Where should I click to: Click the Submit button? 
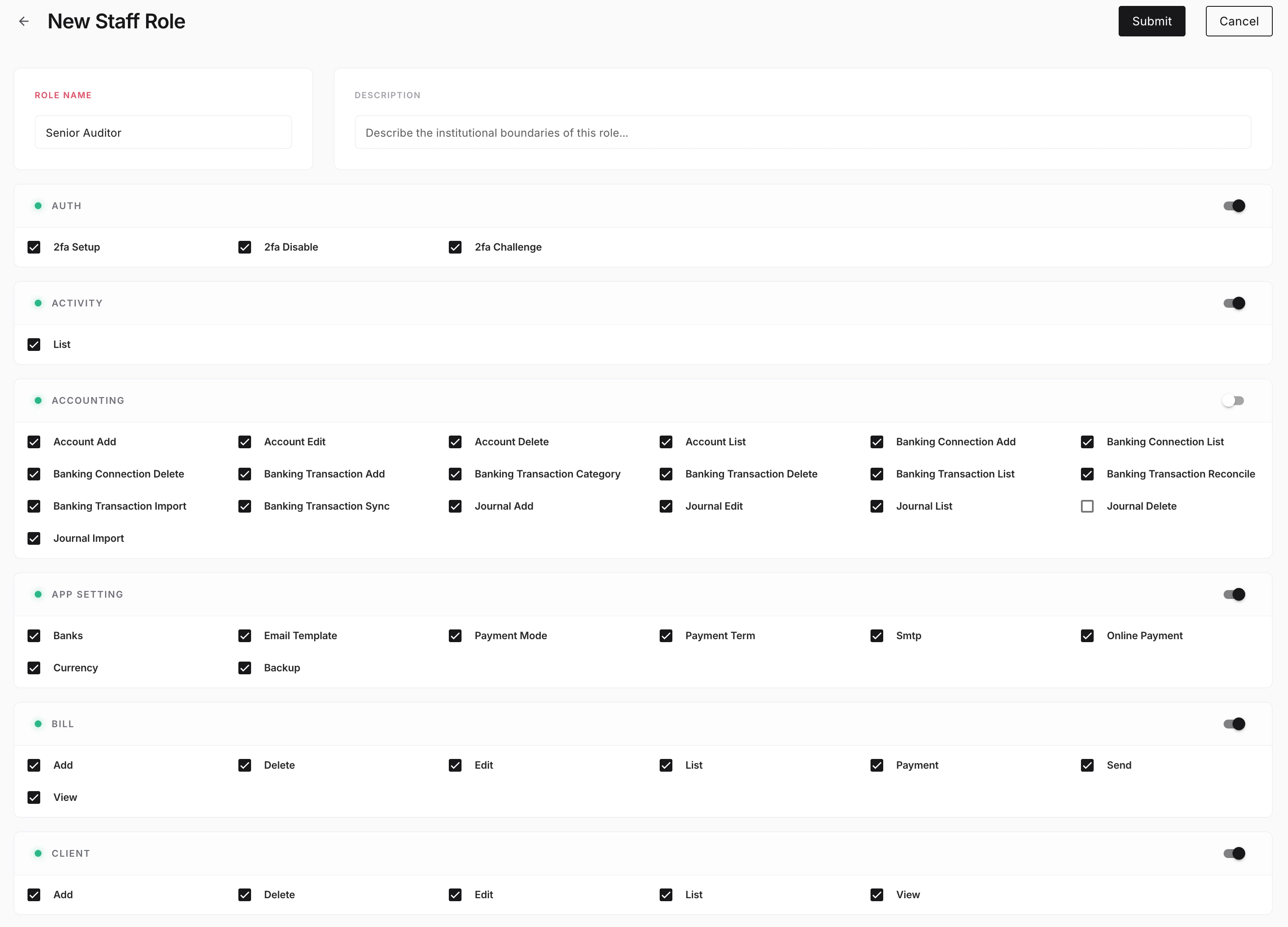(x=1151, y=21)
